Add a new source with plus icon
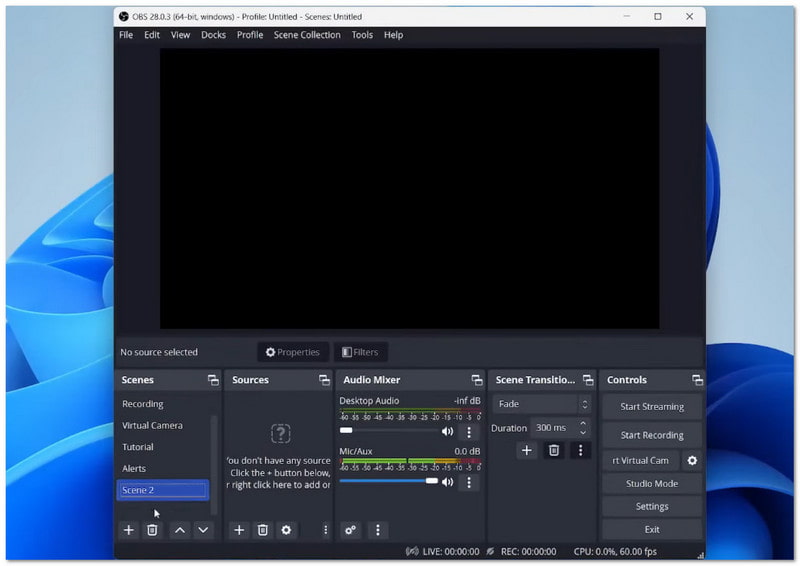This screenshot has width=800, height=566. pos(239,530)
